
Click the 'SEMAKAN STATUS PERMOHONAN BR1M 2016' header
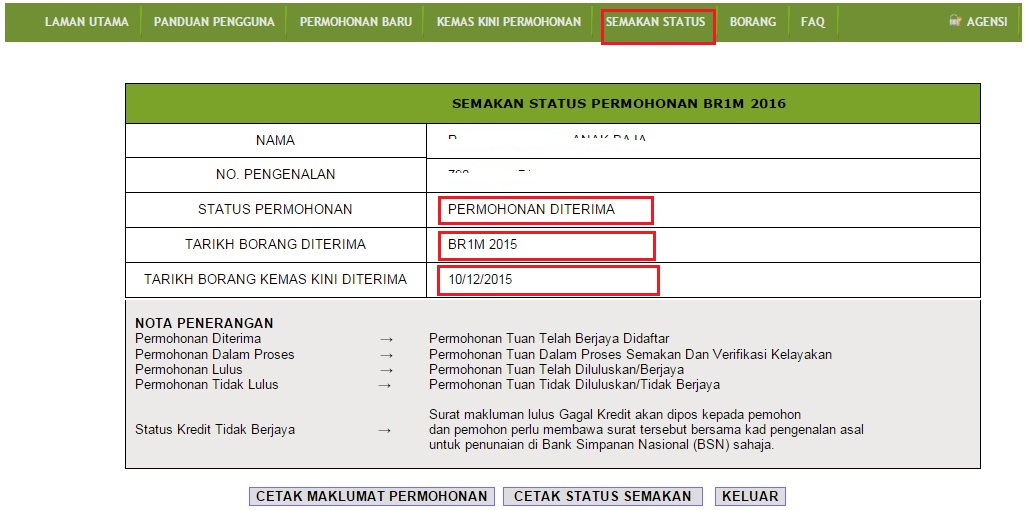(618, 103)
